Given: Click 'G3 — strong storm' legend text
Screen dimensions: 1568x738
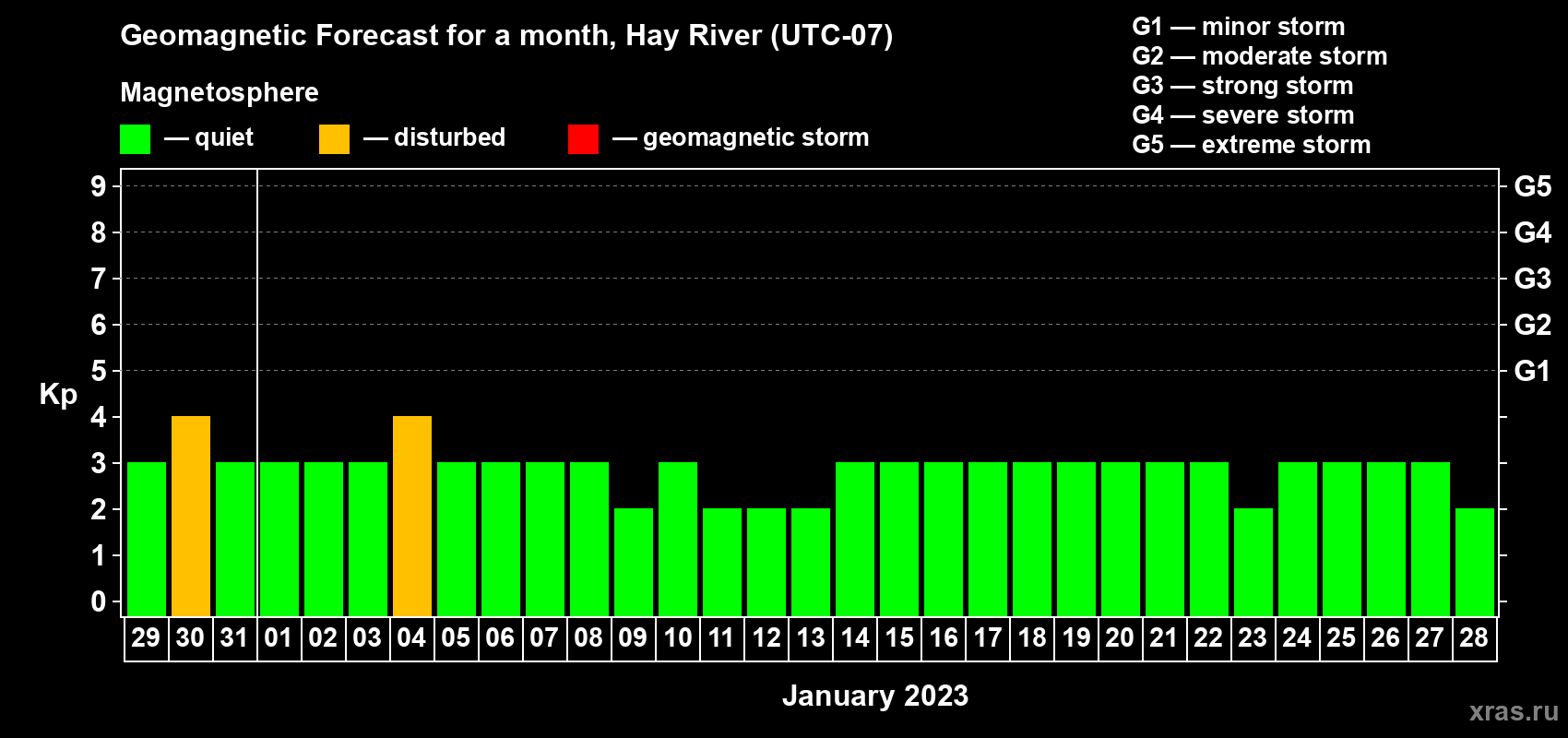Looking at the screenshot, I should [x=1243, y=86].
